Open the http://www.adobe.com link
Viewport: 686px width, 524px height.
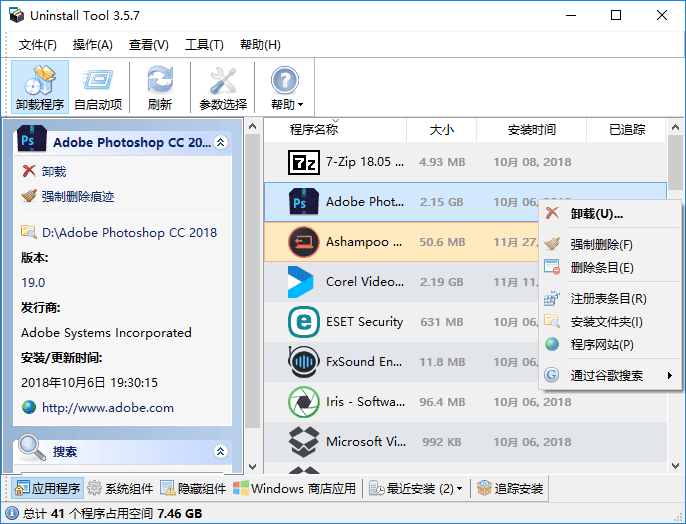[x=108, y=408]
